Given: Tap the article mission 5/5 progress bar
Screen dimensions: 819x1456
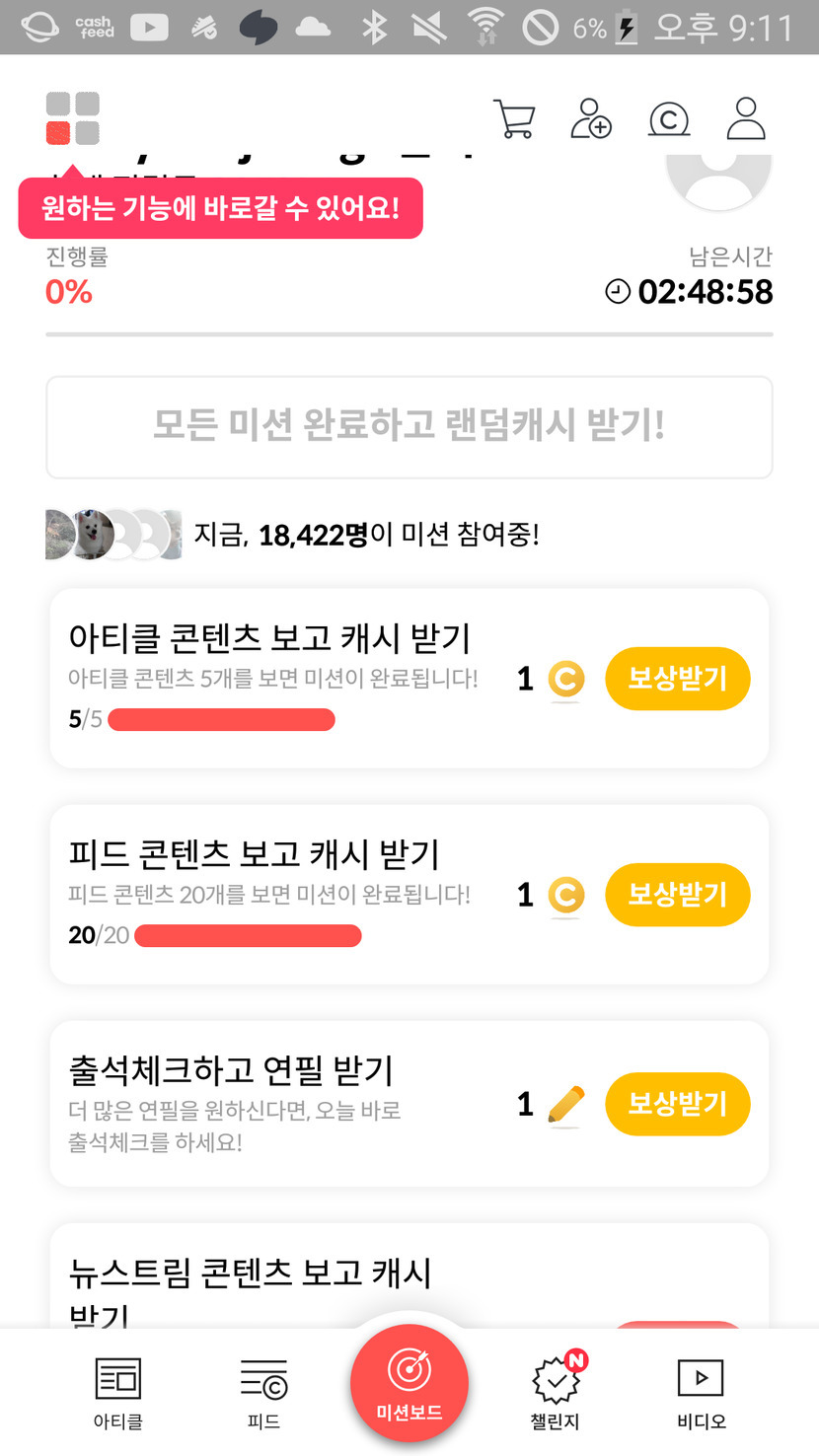Looking at the screenshot, I should coord(221,720).
